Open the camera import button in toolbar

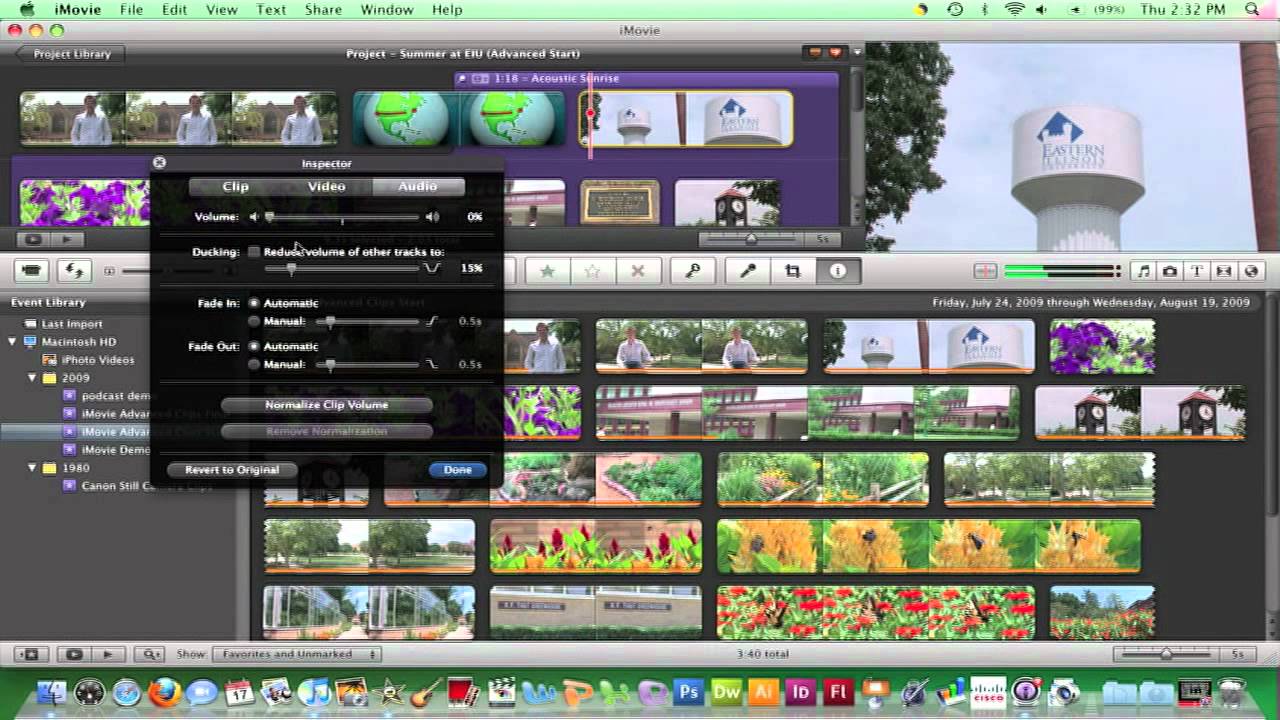32,270
